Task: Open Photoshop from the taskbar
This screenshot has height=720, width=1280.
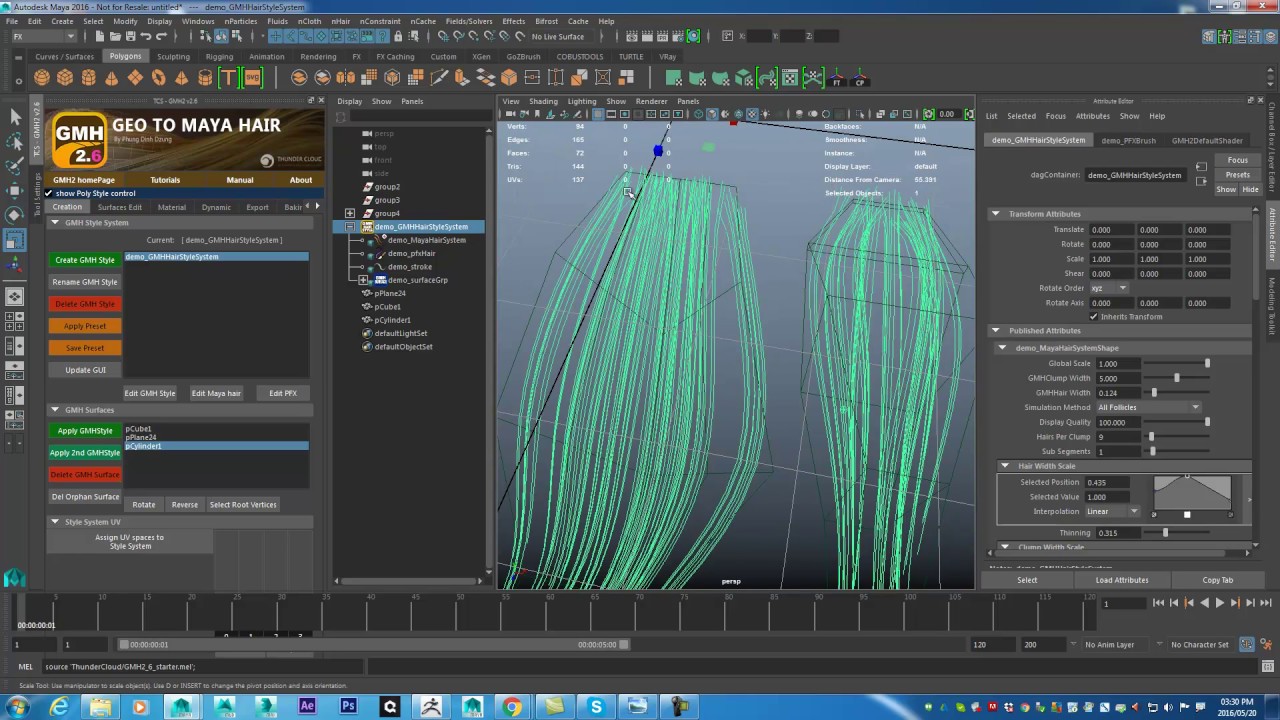Action: (x=348, y=707)
